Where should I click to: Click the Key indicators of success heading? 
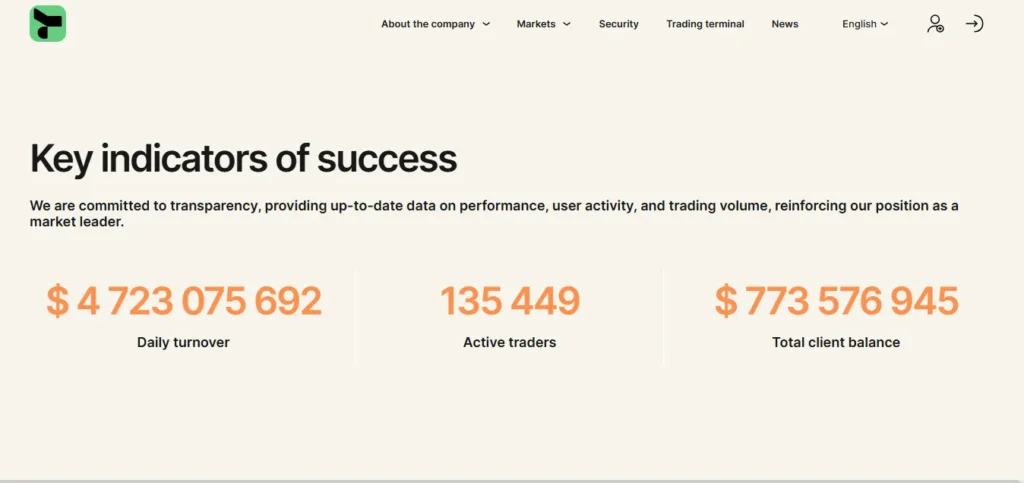[x=244, y=159]
